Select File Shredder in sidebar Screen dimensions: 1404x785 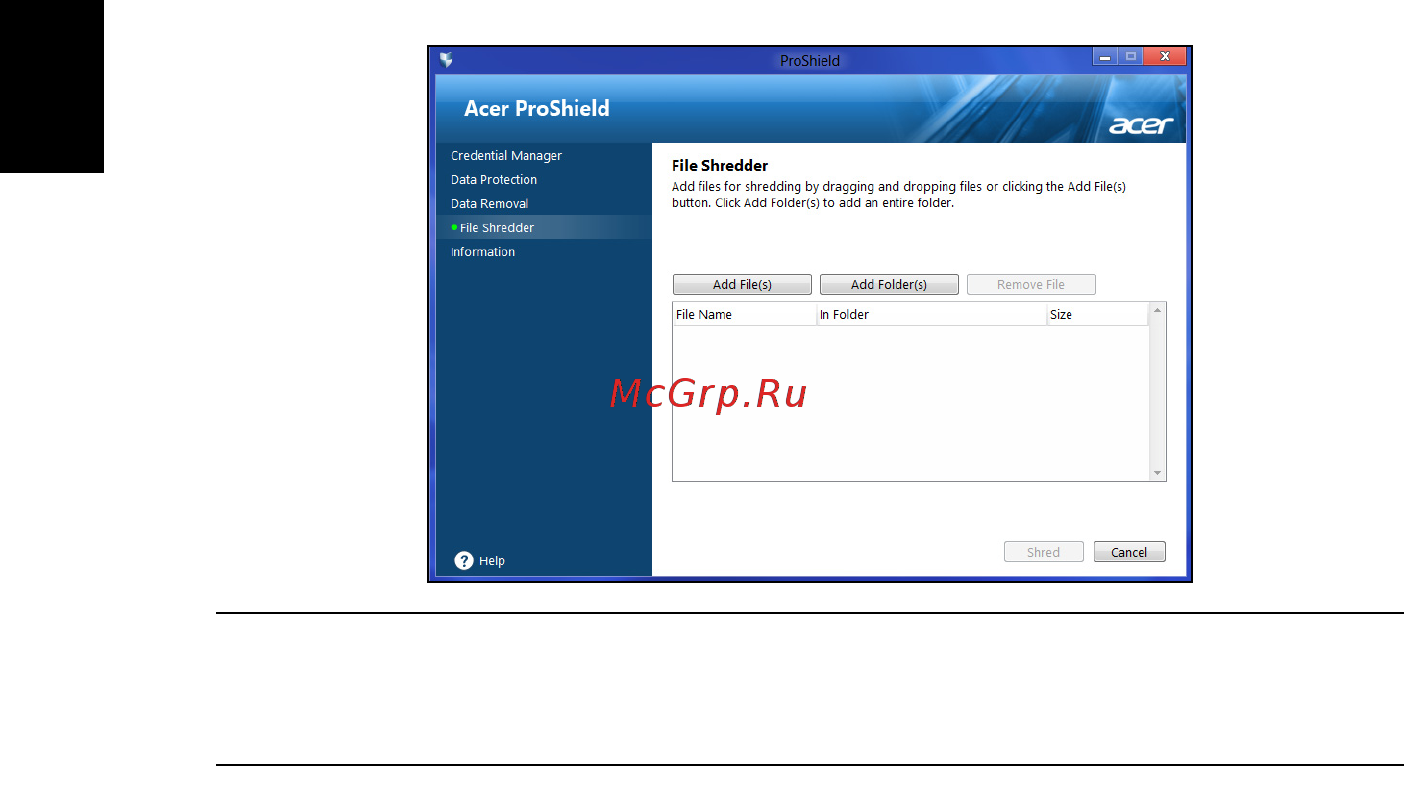pyautogui.click(x=544, y=228)
